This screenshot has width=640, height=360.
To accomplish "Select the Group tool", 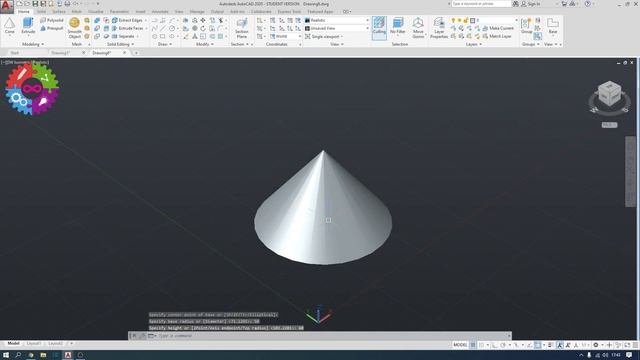I will (x=527, y=26).
